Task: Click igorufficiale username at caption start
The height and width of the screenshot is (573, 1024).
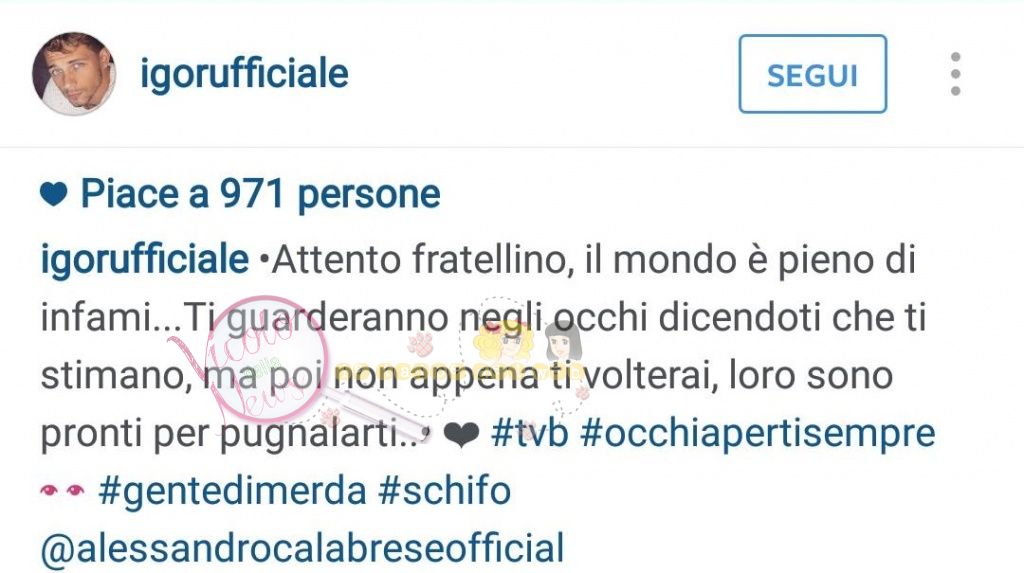Action: pos(145,259)
